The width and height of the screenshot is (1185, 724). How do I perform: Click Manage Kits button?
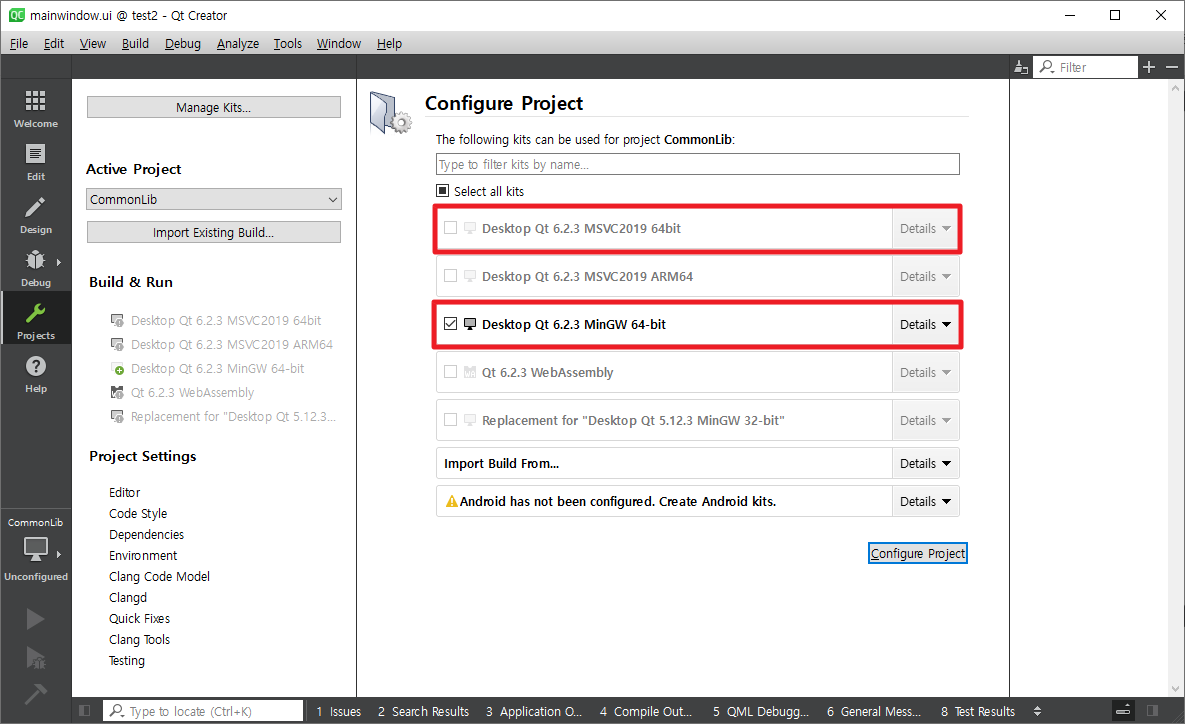coord(214,107)
